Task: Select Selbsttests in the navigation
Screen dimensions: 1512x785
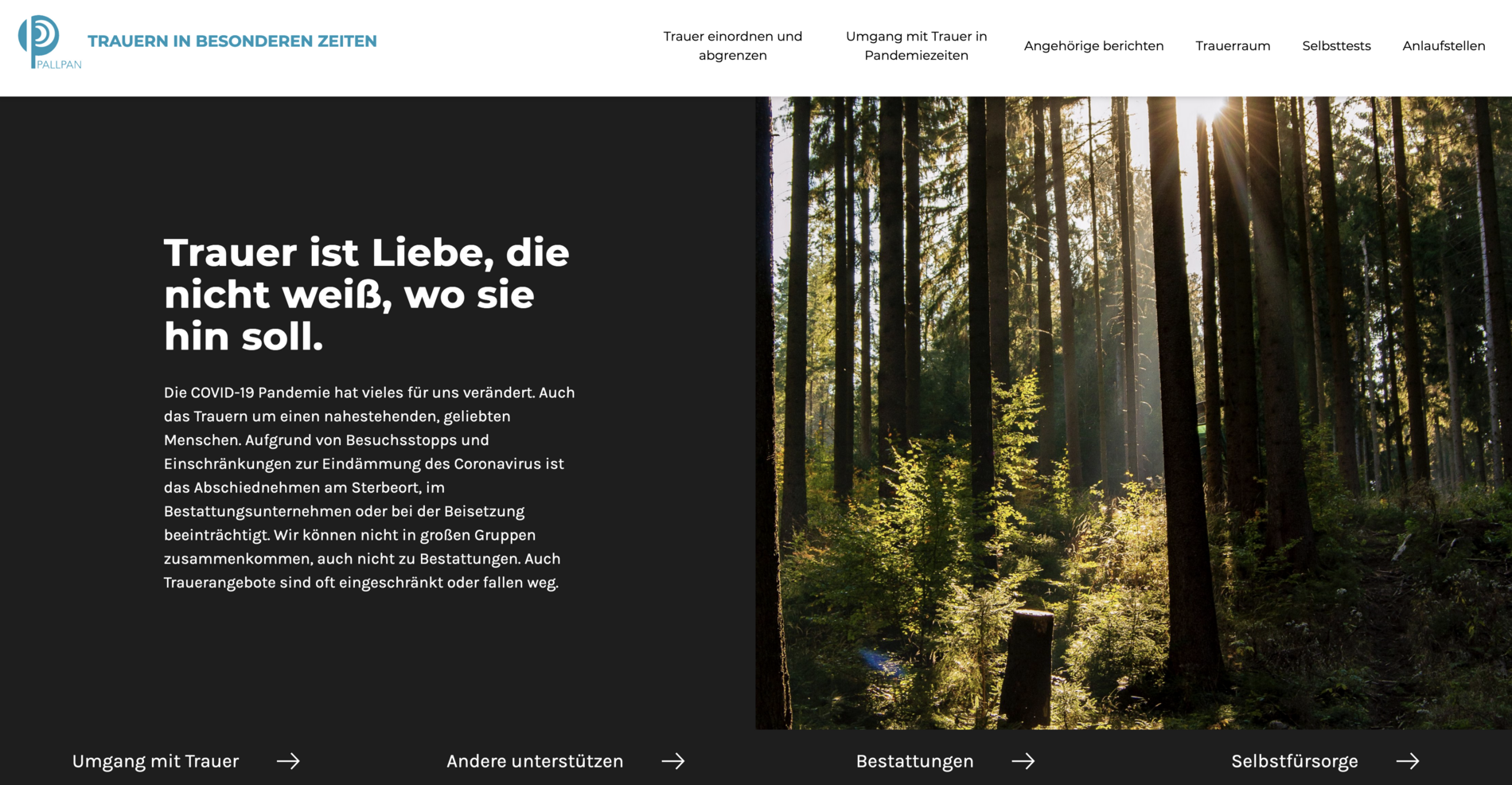Action: [x=1336, y=45]
